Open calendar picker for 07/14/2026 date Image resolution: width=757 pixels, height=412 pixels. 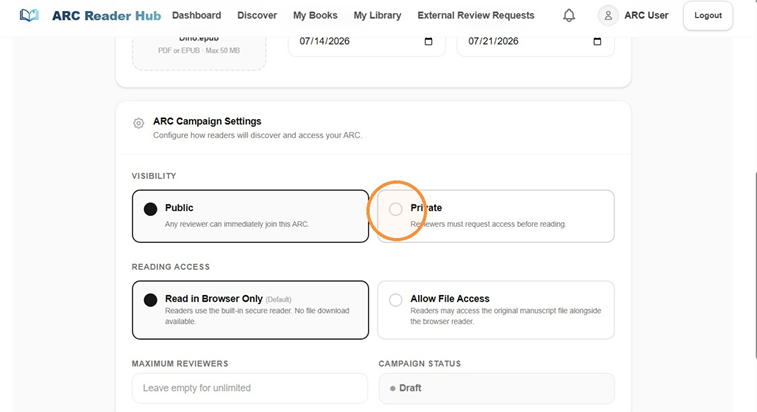428,41
